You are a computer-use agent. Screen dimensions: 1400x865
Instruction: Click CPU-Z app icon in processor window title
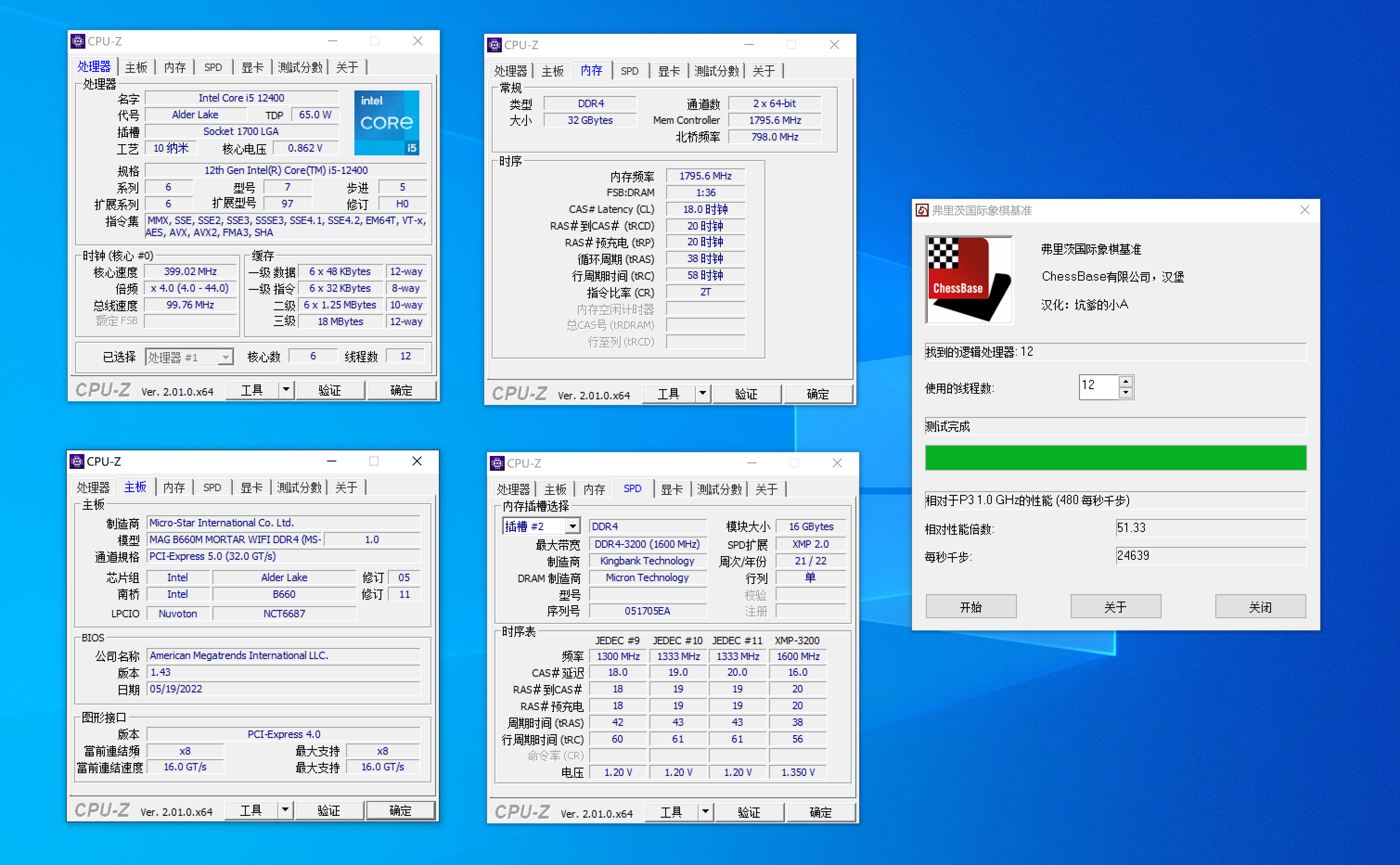(x=78, y=41)
